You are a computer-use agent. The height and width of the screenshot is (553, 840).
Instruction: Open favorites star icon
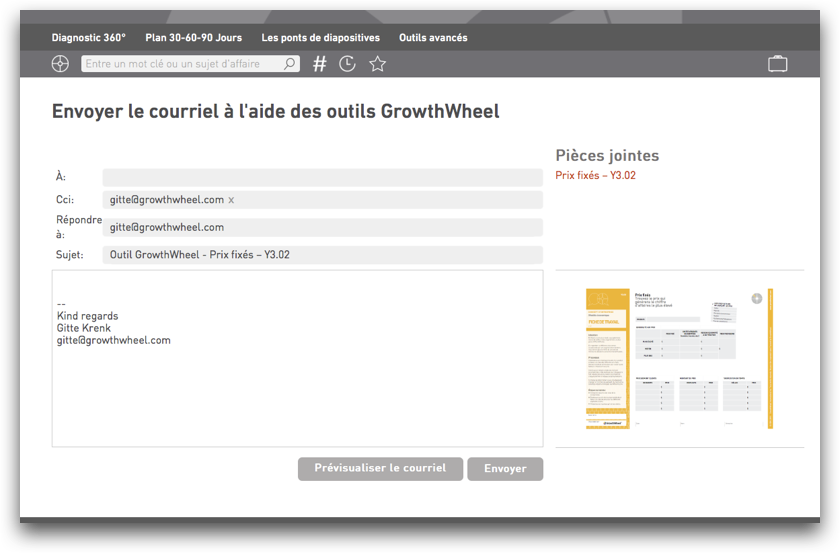coord(377,64)
